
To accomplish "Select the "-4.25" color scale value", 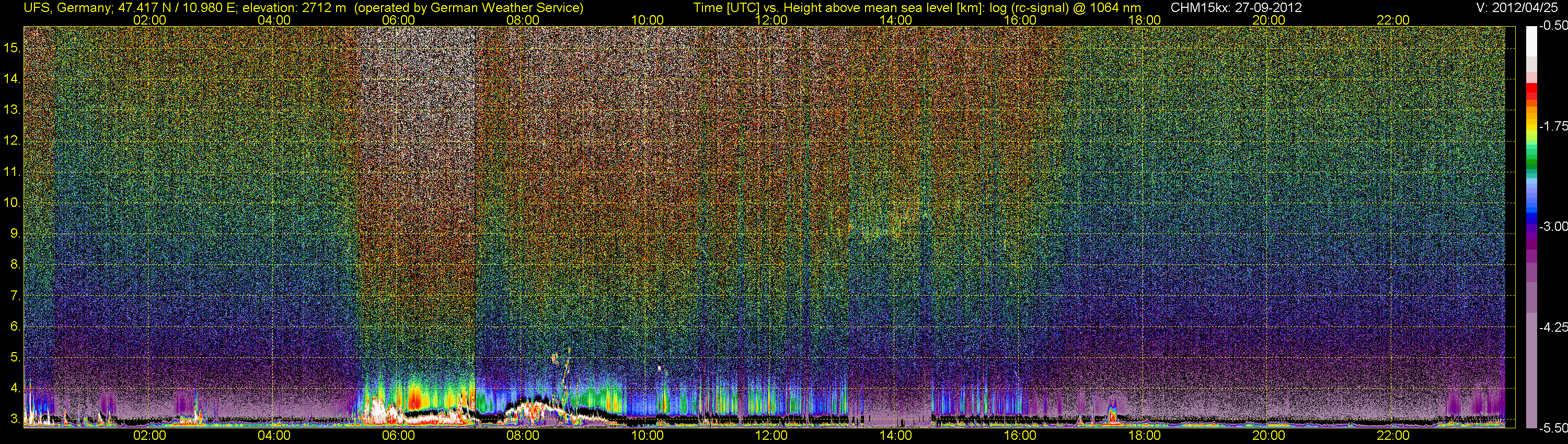I will [x=1553, y=327].
